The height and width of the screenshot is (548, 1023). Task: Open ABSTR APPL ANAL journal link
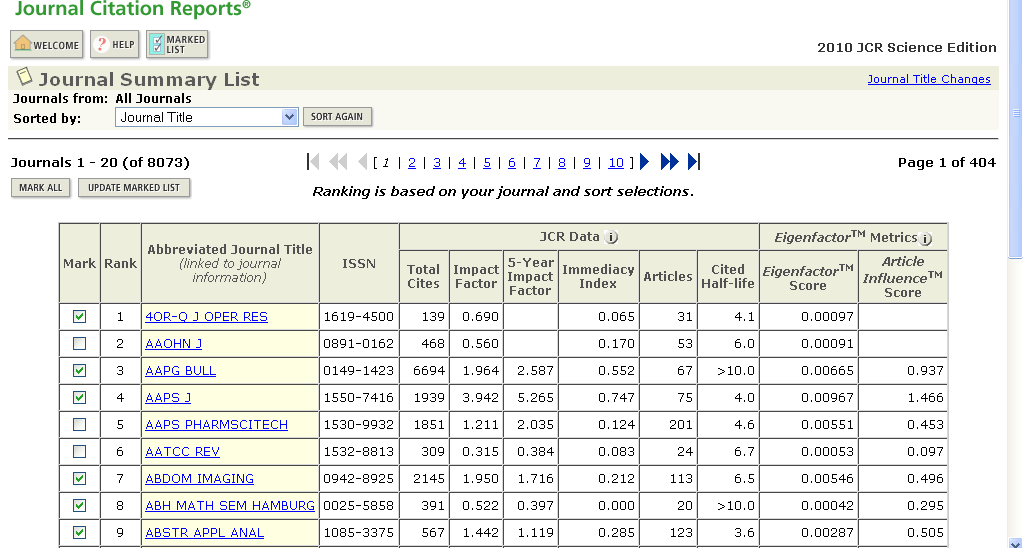coord(205,533)
